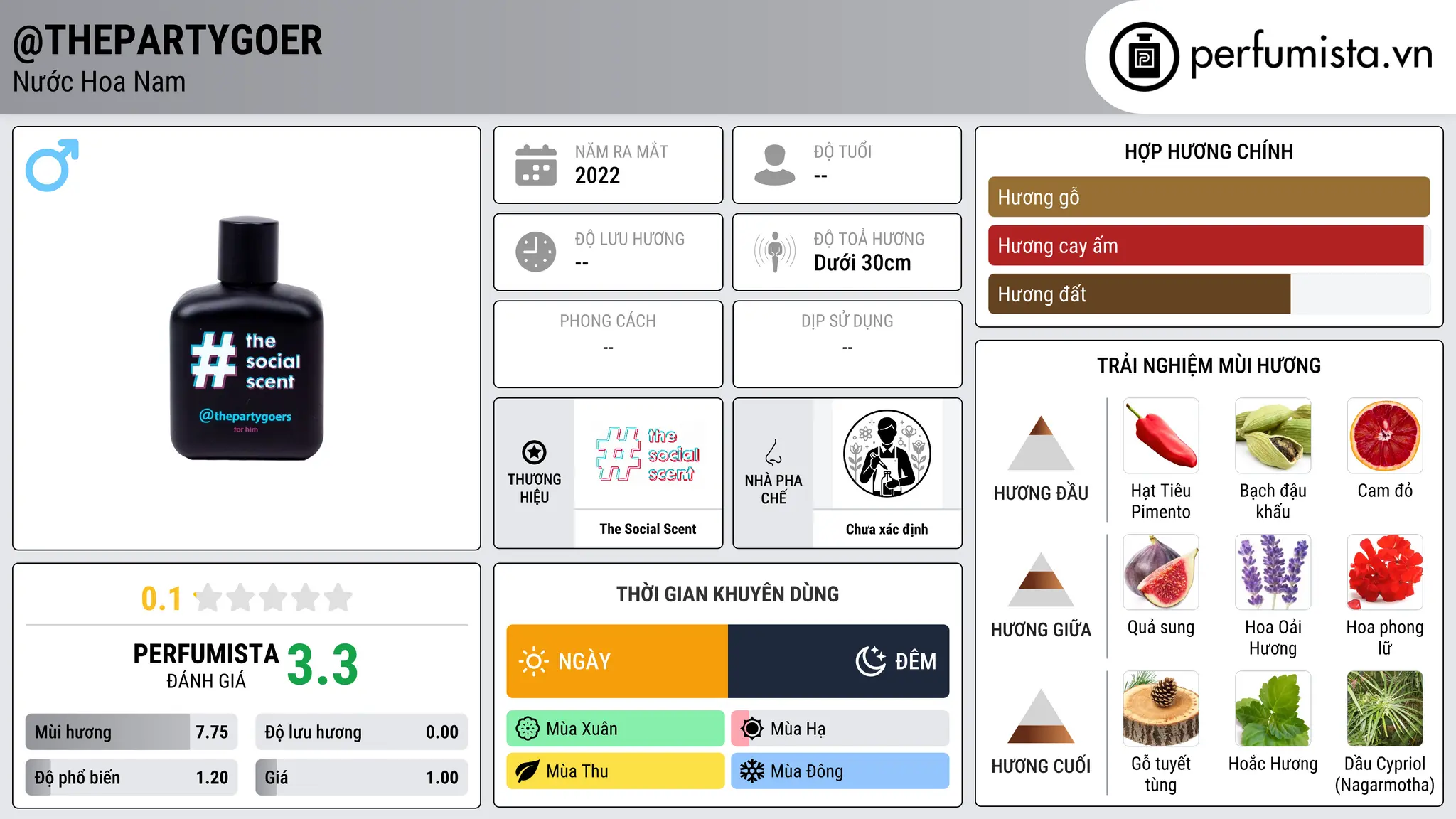Click the perfumista.vn perfume bottle logo icon
This screenshot has height=819, width=1456.
(1144, 57)
